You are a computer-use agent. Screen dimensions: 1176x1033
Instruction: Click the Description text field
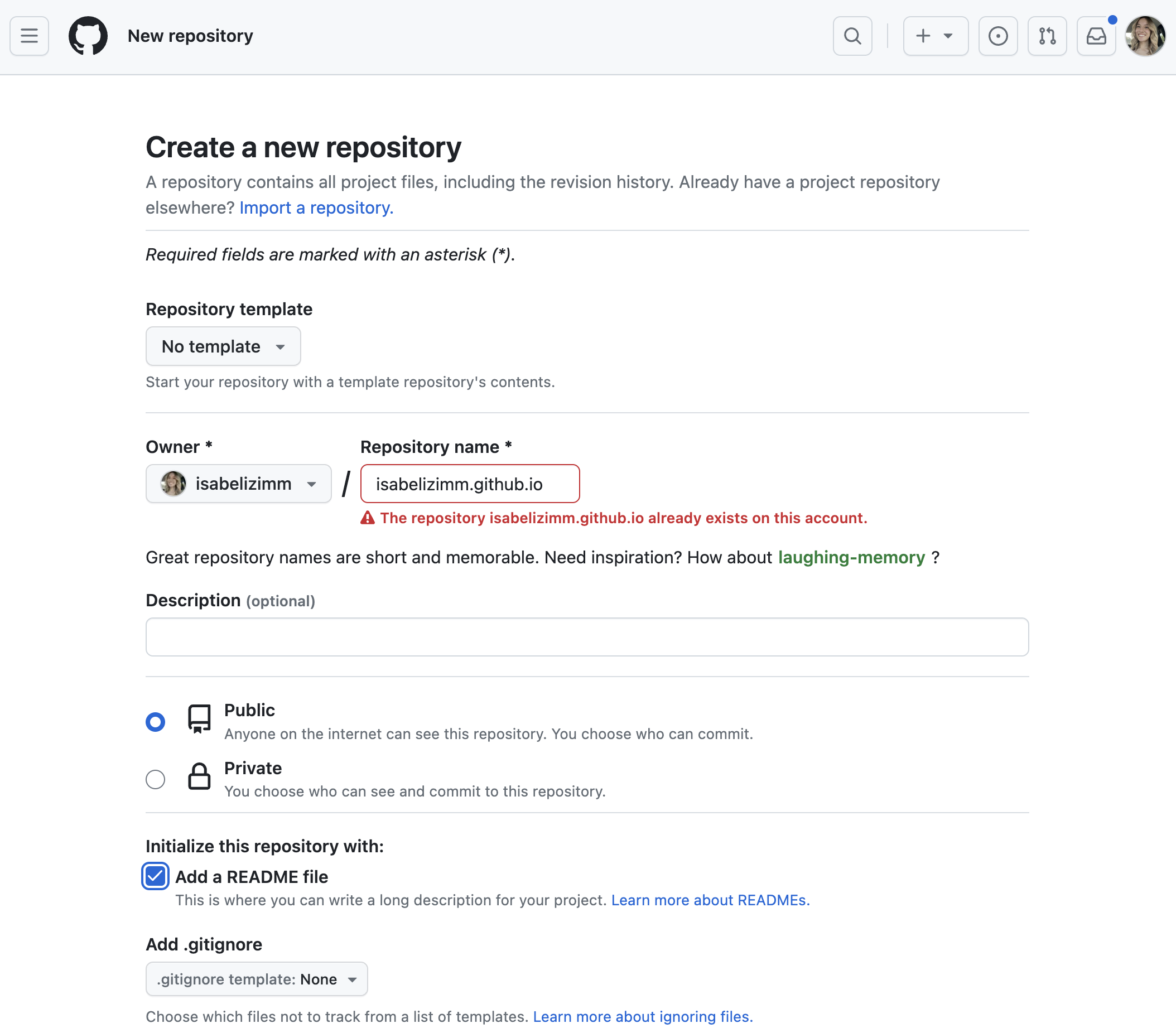(587, 637)
